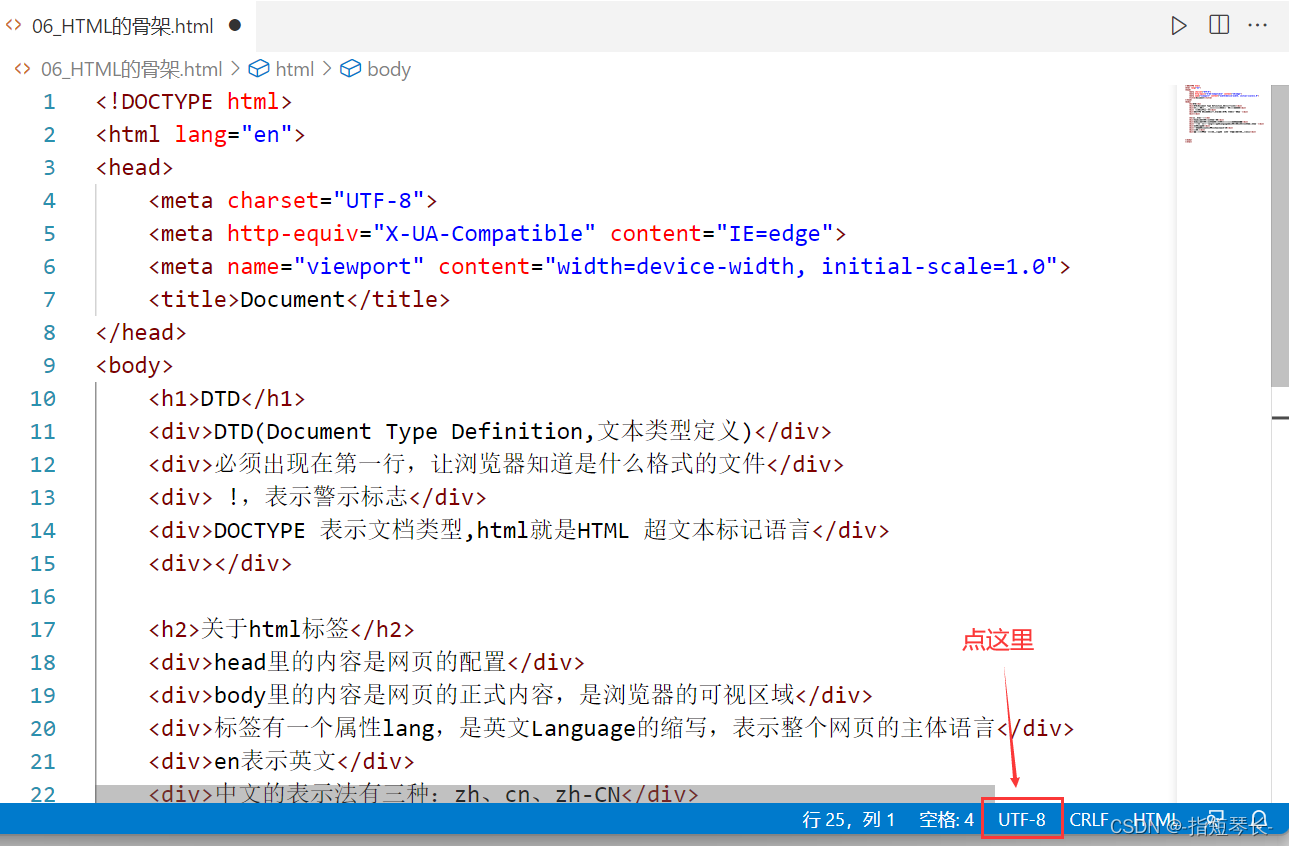Open the html breadcrumb symbol
This screenshot has width=1289, height=846.
point(282,69)
